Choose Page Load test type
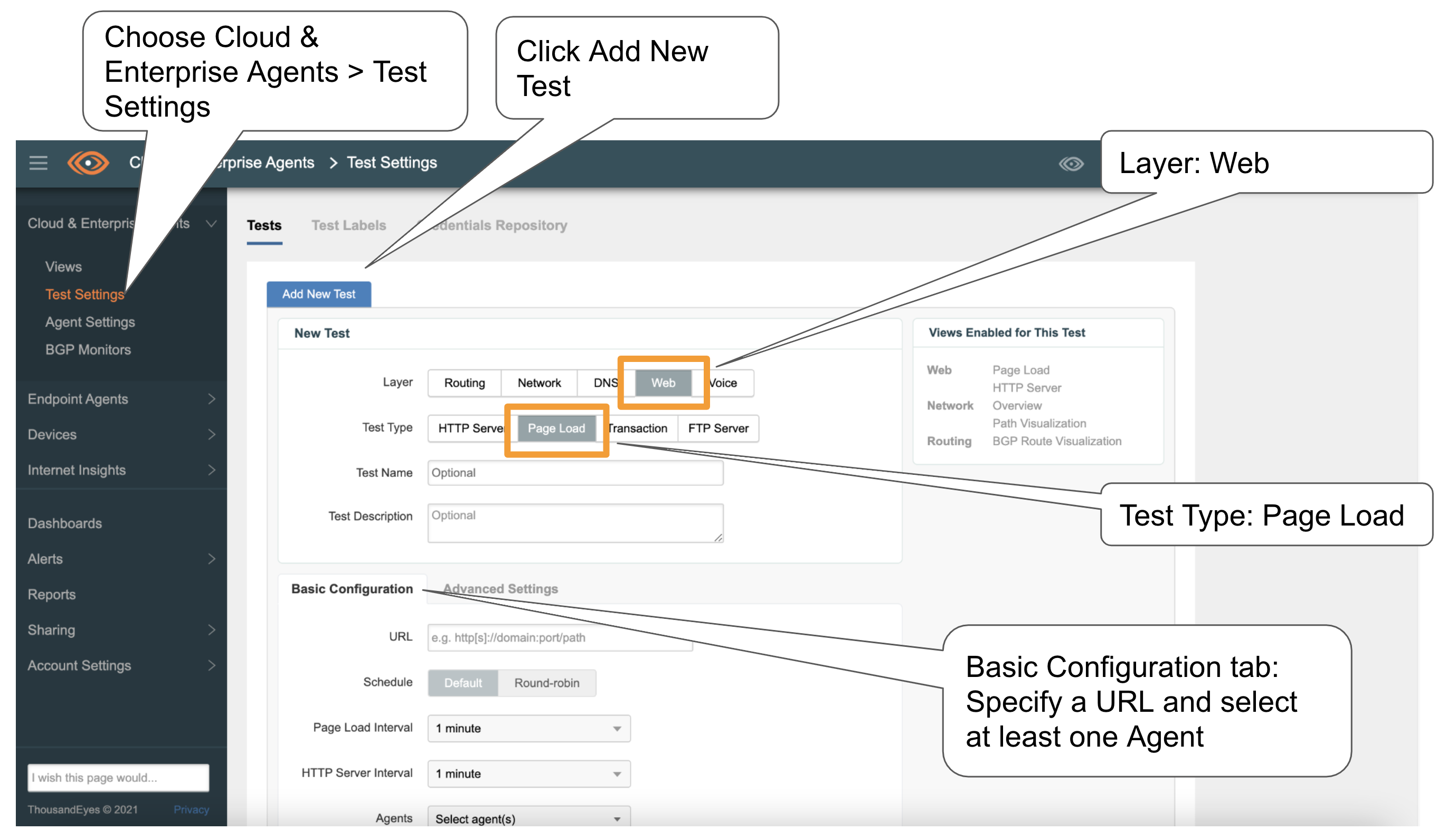This screenshot has height=840, width=1456. 556,428
